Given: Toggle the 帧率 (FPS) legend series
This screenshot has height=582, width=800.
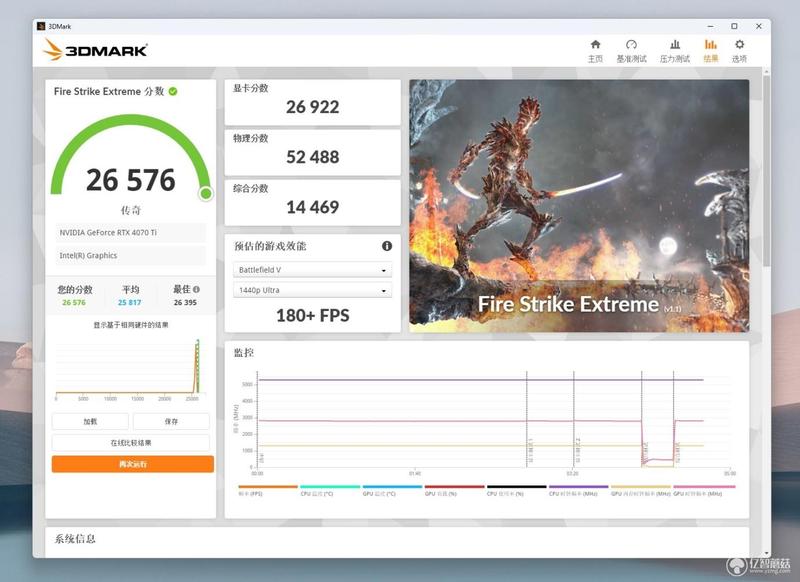Looking at the screenshot, I should pos(267,491).
